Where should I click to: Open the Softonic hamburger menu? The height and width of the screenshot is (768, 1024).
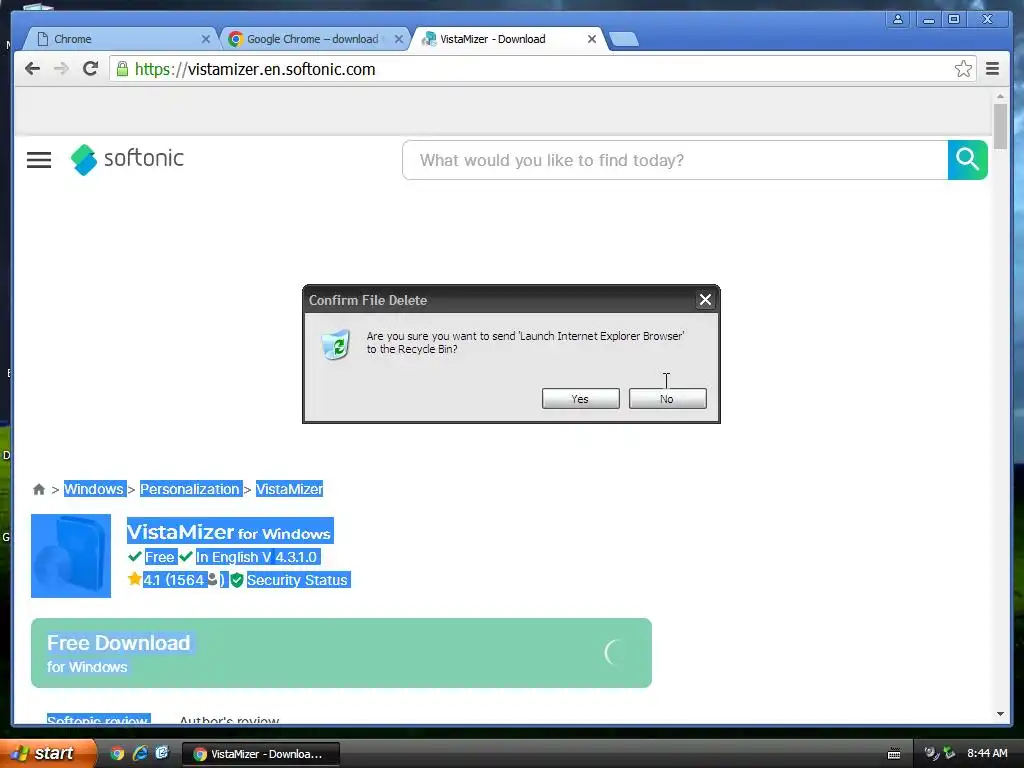(39, 160)
